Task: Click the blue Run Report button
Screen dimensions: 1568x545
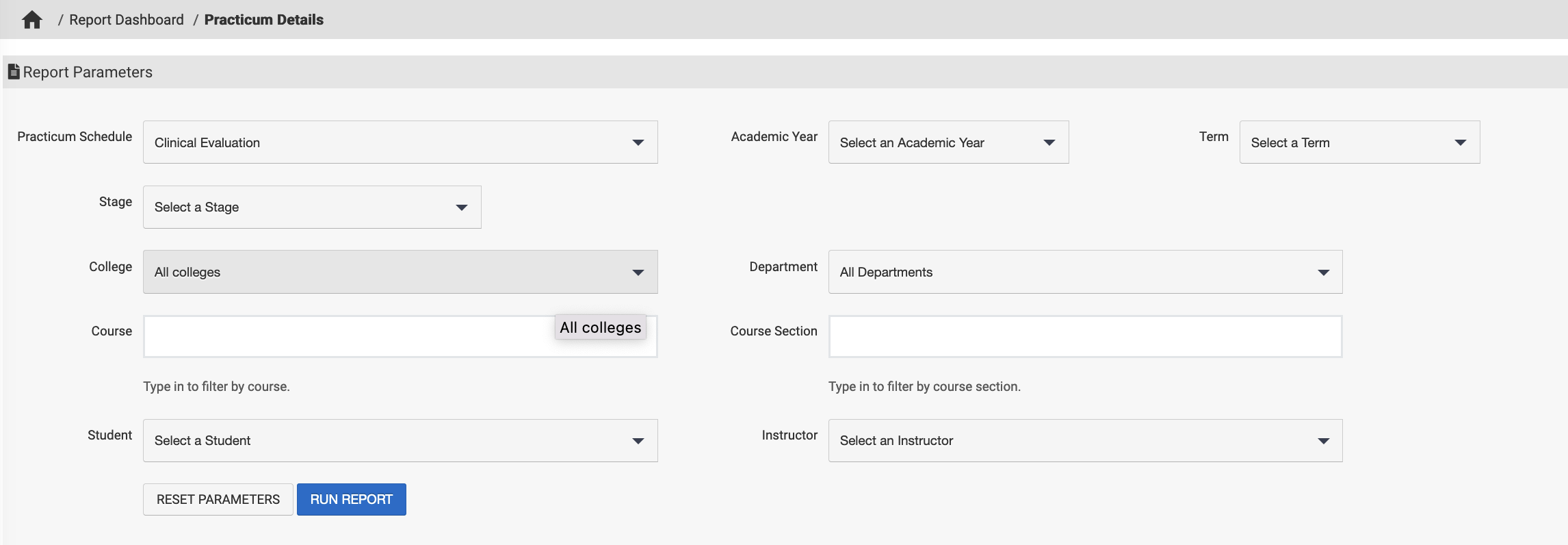Action: tap(351, 499)
